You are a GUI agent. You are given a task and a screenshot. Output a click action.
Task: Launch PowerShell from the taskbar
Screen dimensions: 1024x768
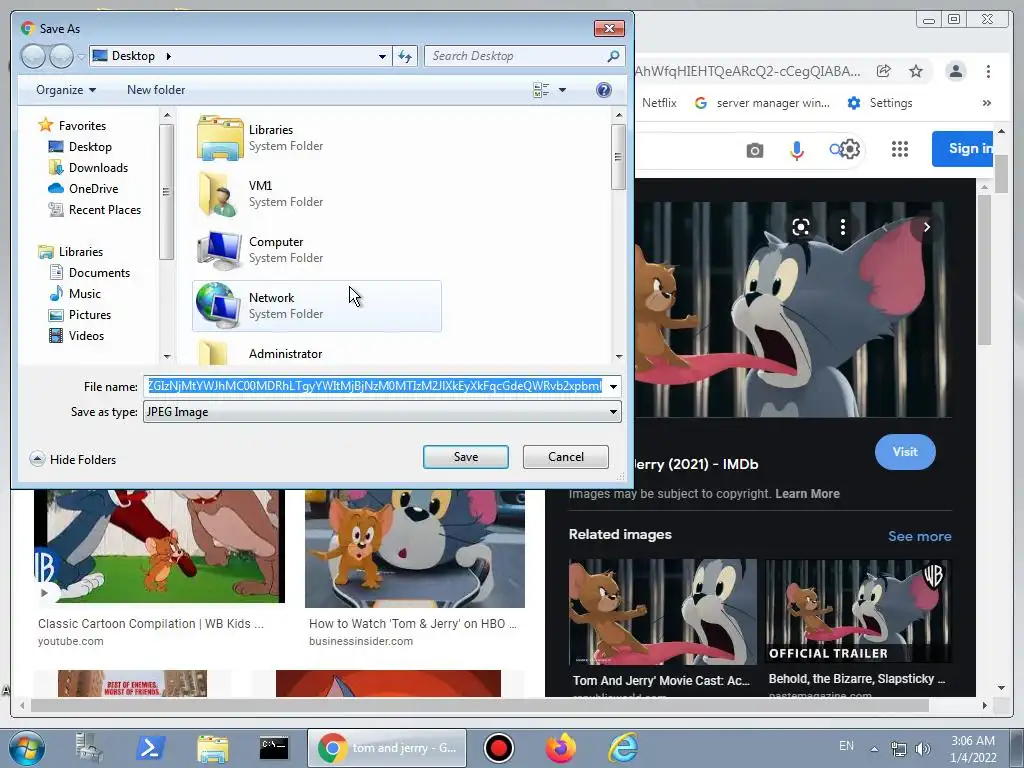tap(150, 748)
